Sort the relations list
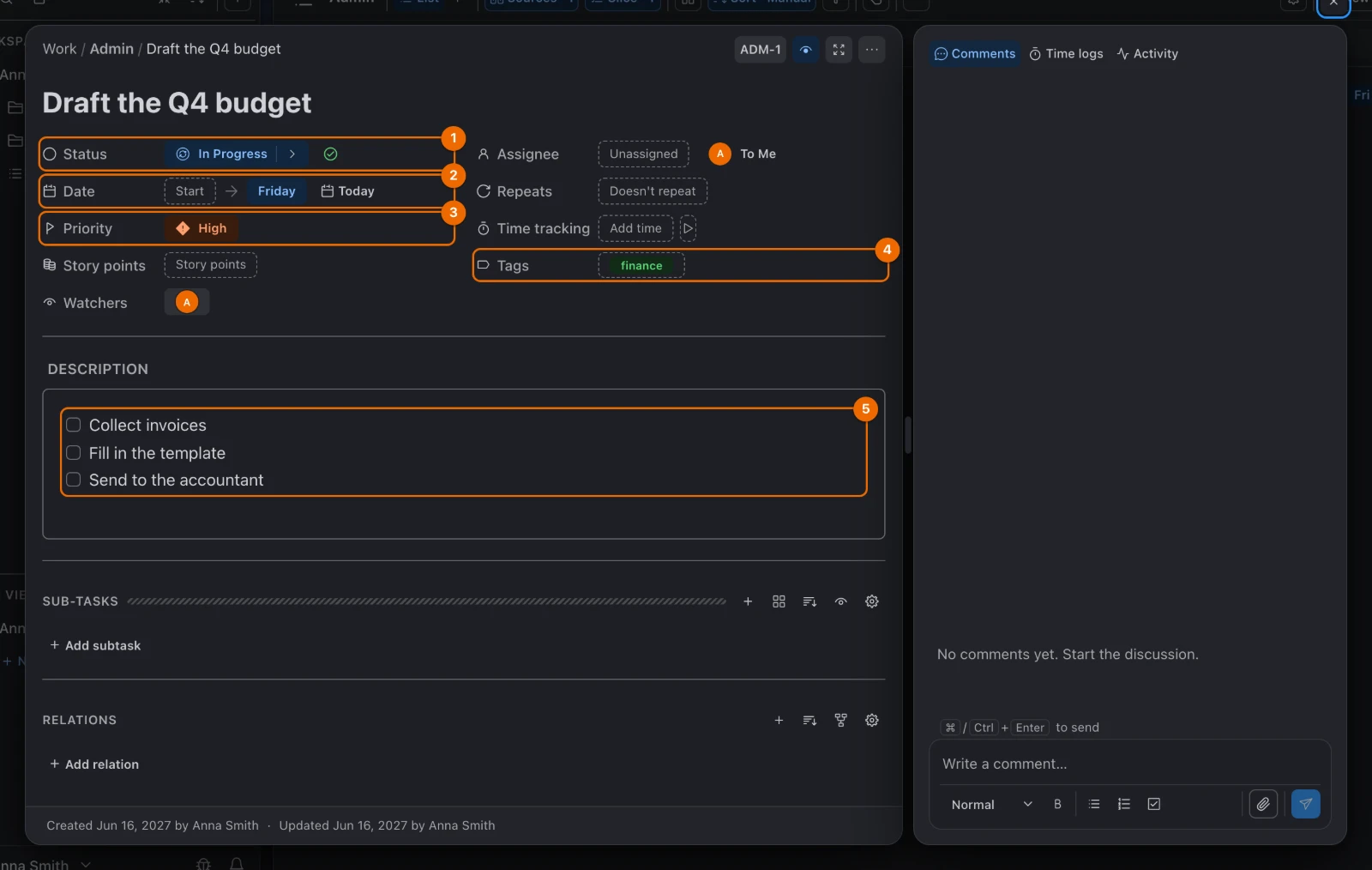This screenshot has height=870, width=1372. 809,720
